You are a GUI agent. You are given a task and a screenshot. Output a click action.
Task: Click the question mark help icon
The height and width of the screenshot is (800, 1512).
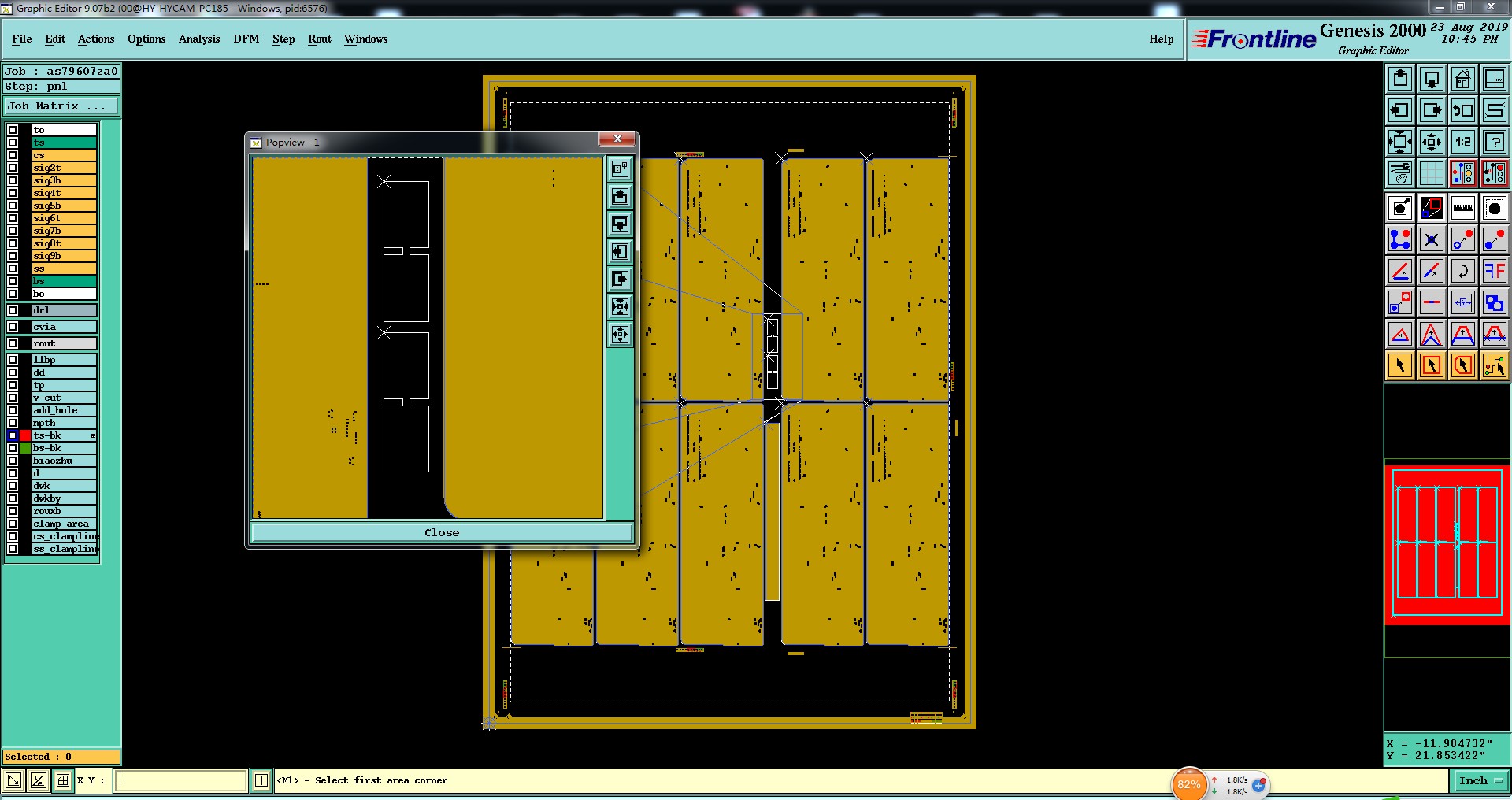[x=1495, y=142]
